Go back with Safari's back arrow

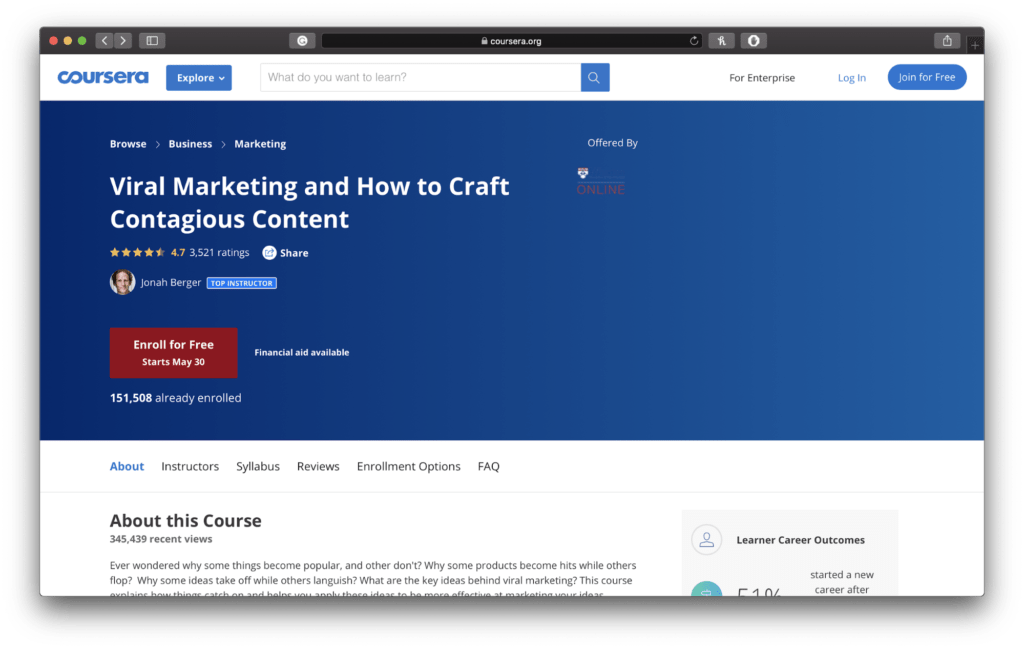tap(104, 40)
